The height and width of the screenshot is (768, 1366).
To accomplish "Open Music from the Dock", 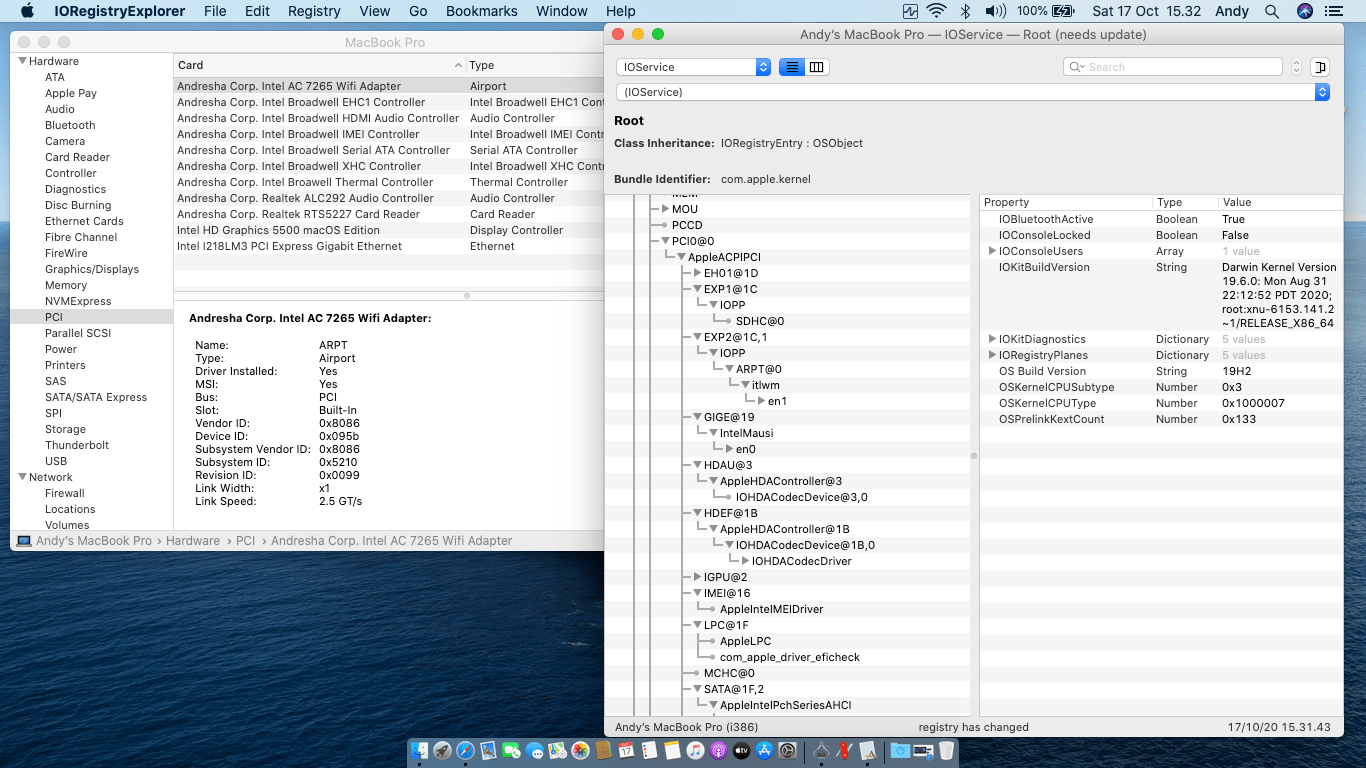I will (x=695, y=751).
